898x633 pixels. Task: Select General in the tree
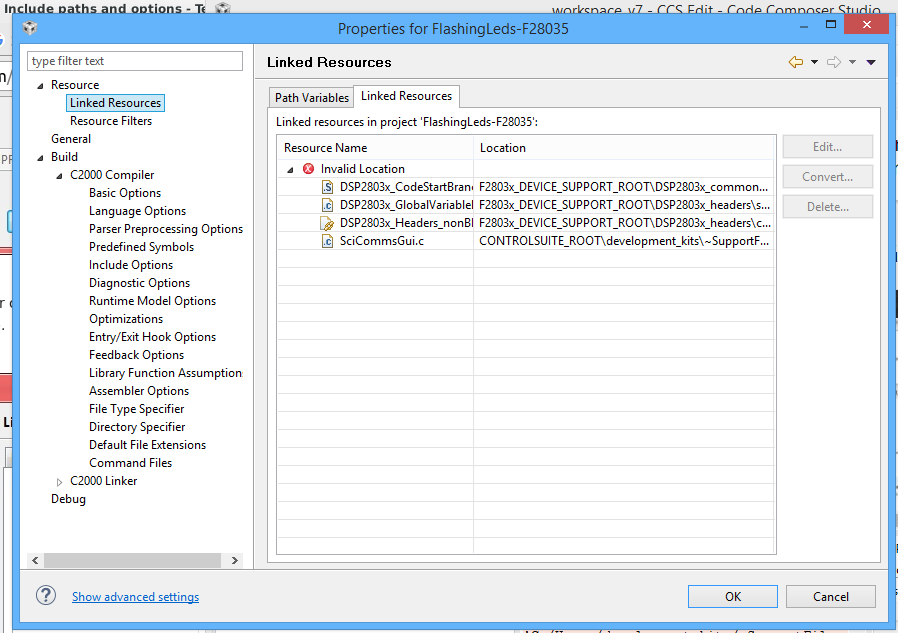(70, 139)
